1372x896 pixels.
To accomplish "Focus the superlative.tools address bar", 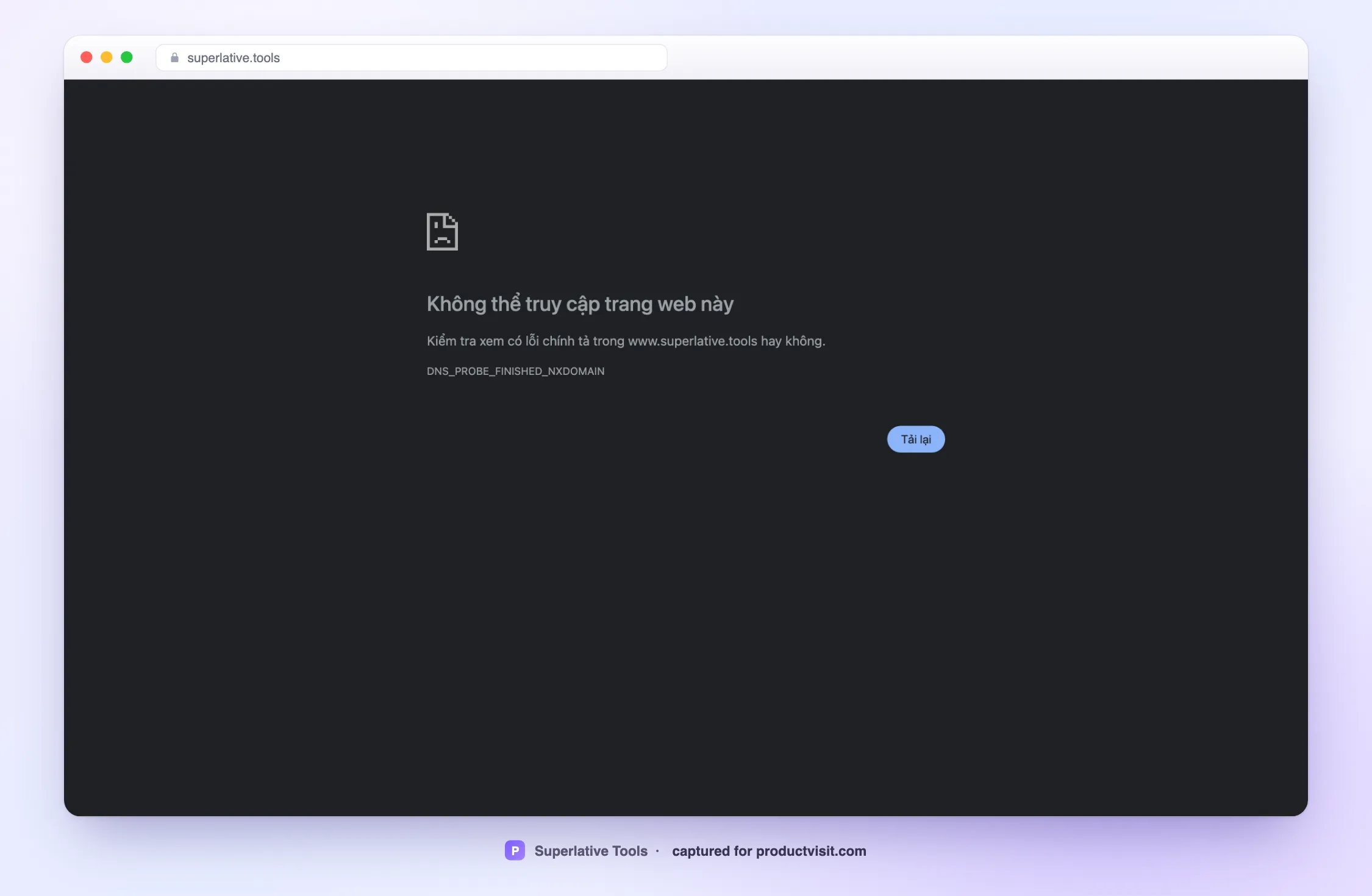I will coord(412,57).
